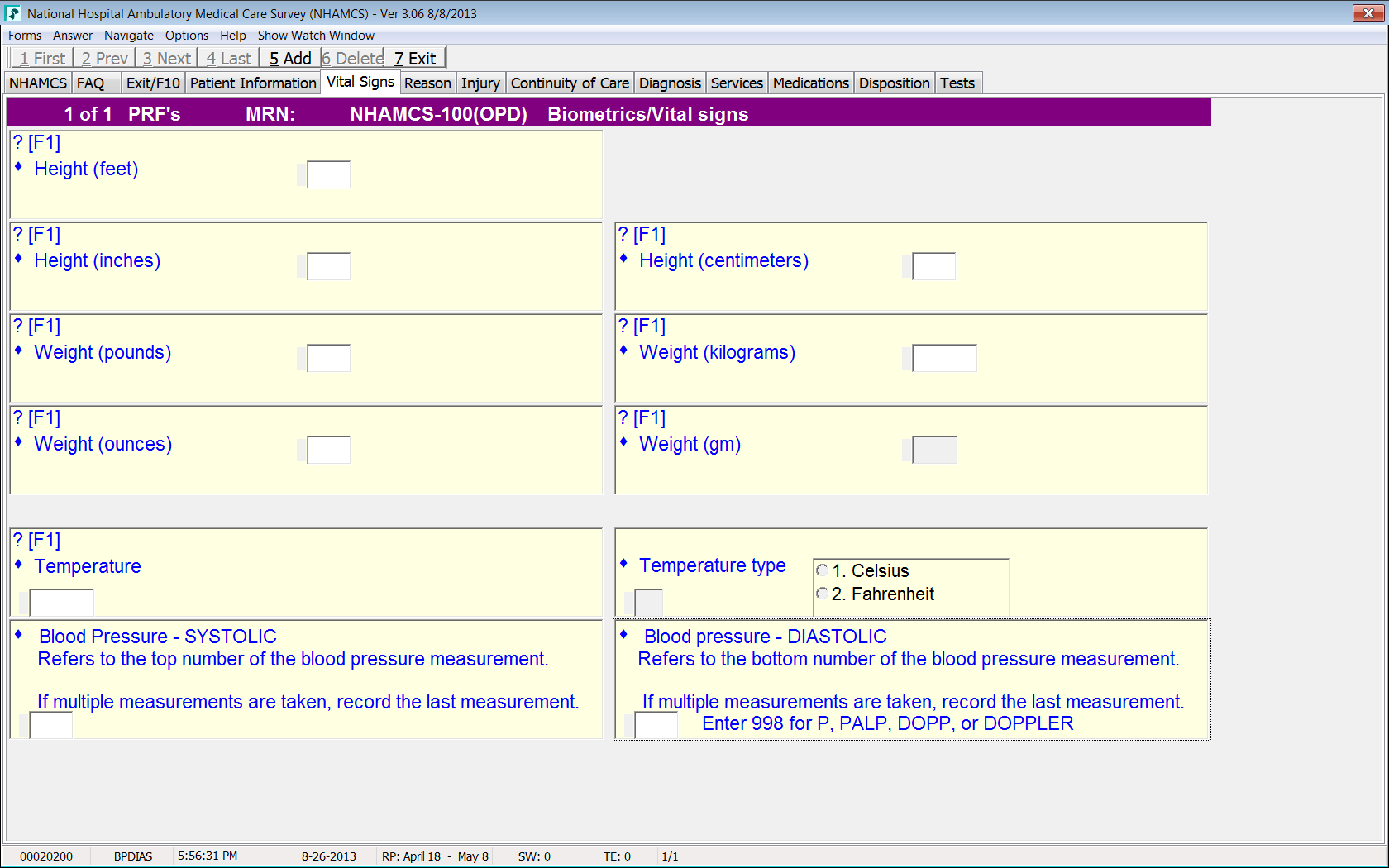Click the Temperature type code box

pos(649,603)
